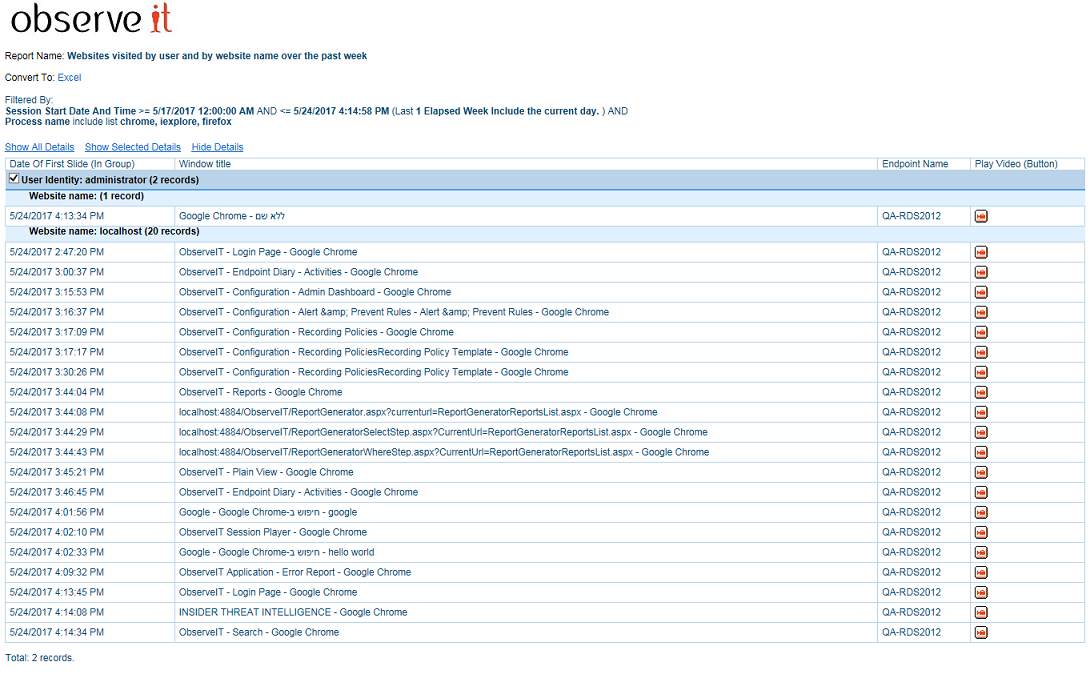Collapse the empty Website name group header
Screen dimensions: 1090x690
tap(86, 196)
